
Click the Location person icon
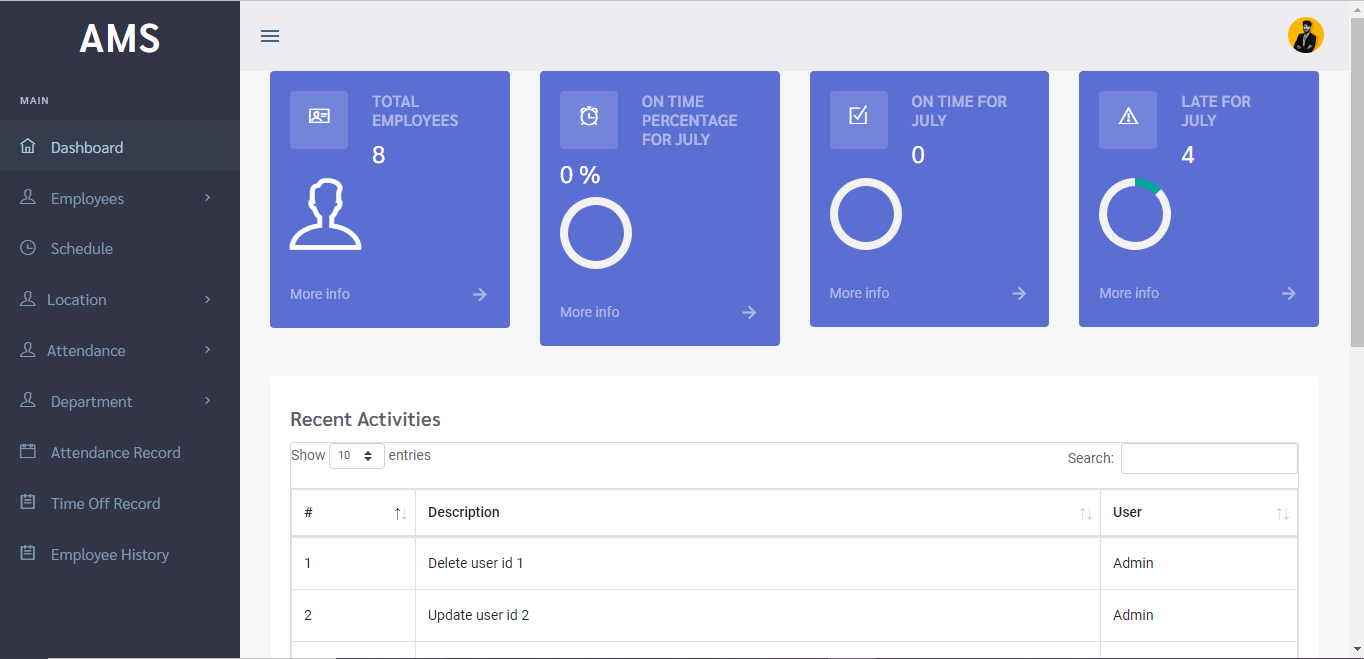(28, 299)
